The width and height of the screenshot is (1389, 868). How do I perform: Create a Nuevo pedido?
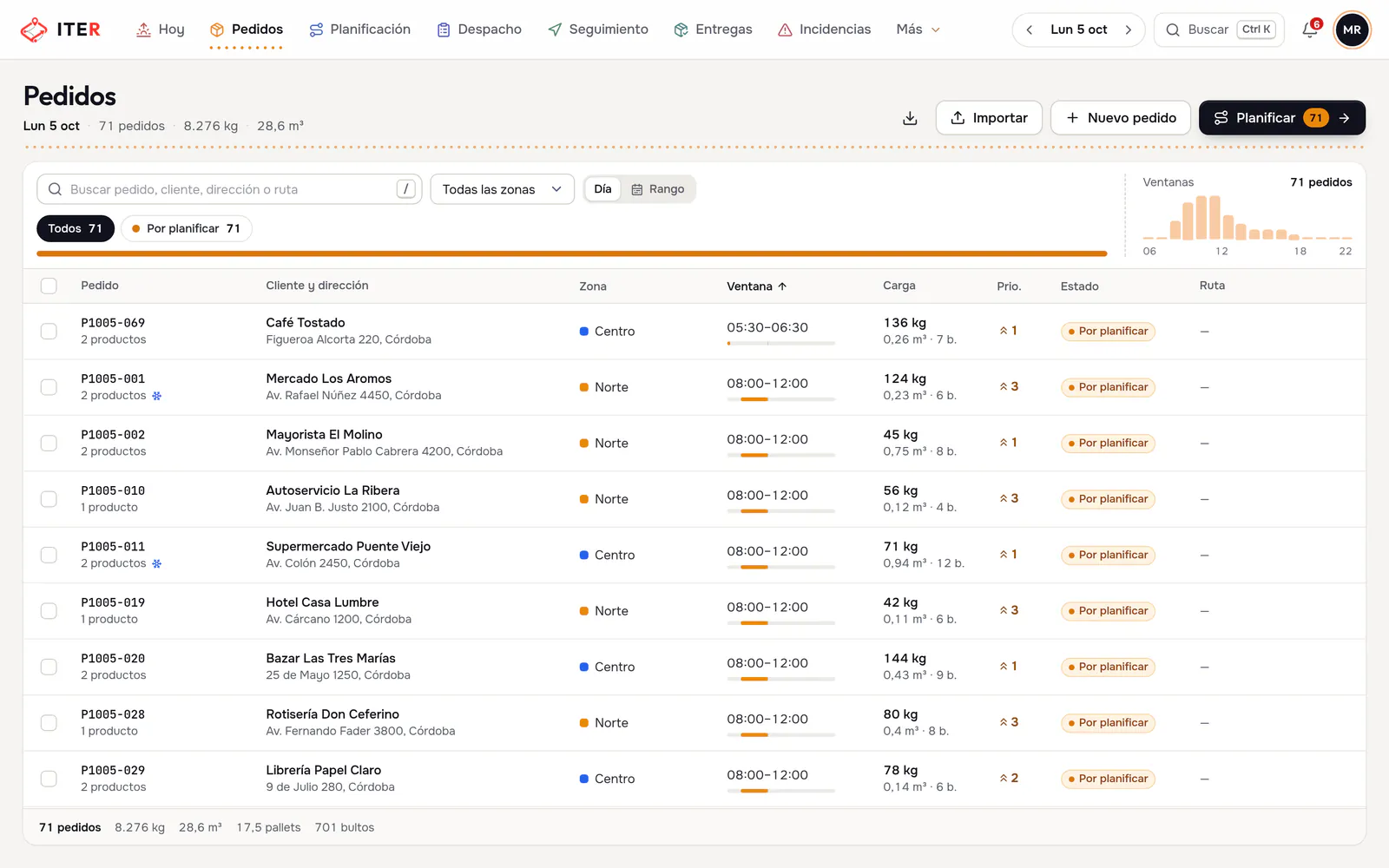[1121, 118]
